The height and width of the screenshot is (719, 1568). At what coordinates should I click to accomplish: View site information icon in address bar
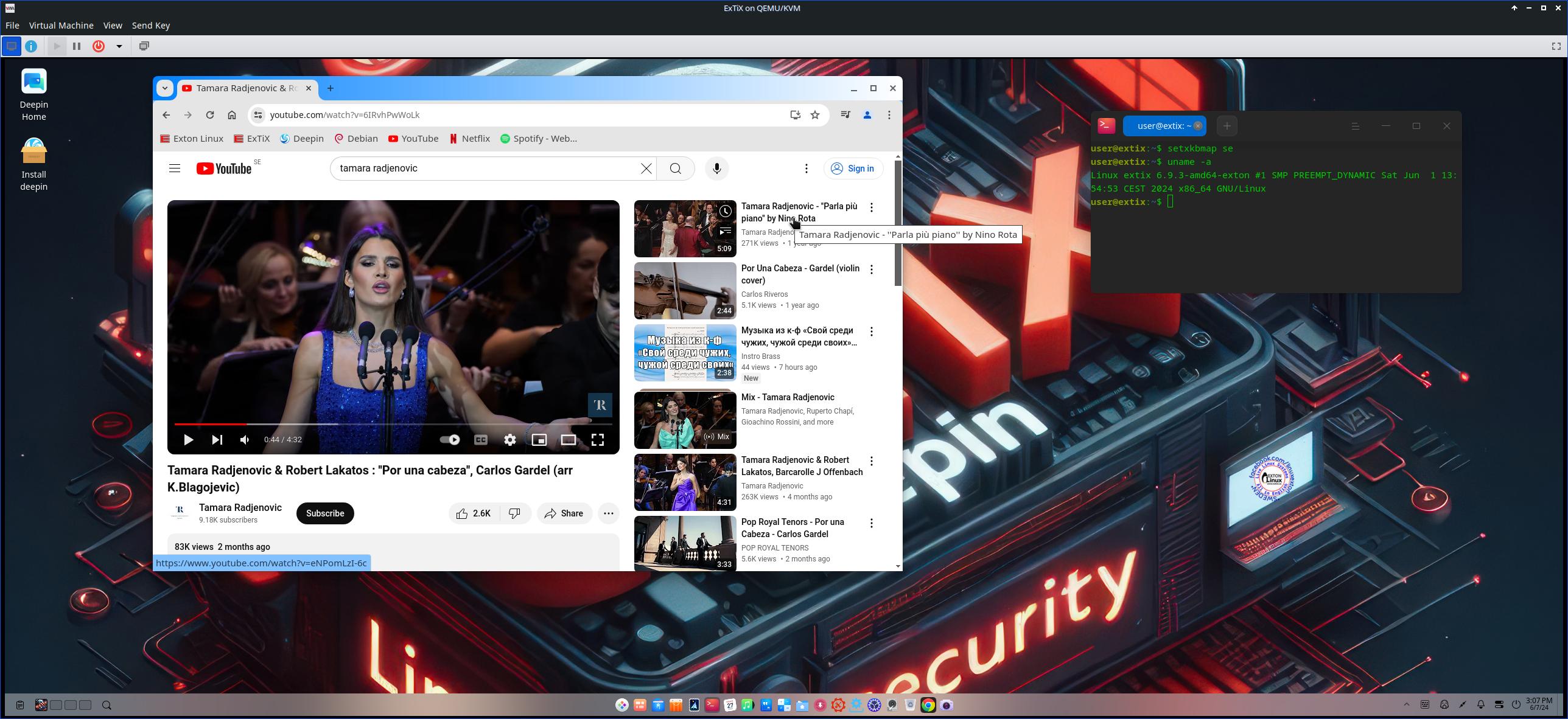click(258, 115)
